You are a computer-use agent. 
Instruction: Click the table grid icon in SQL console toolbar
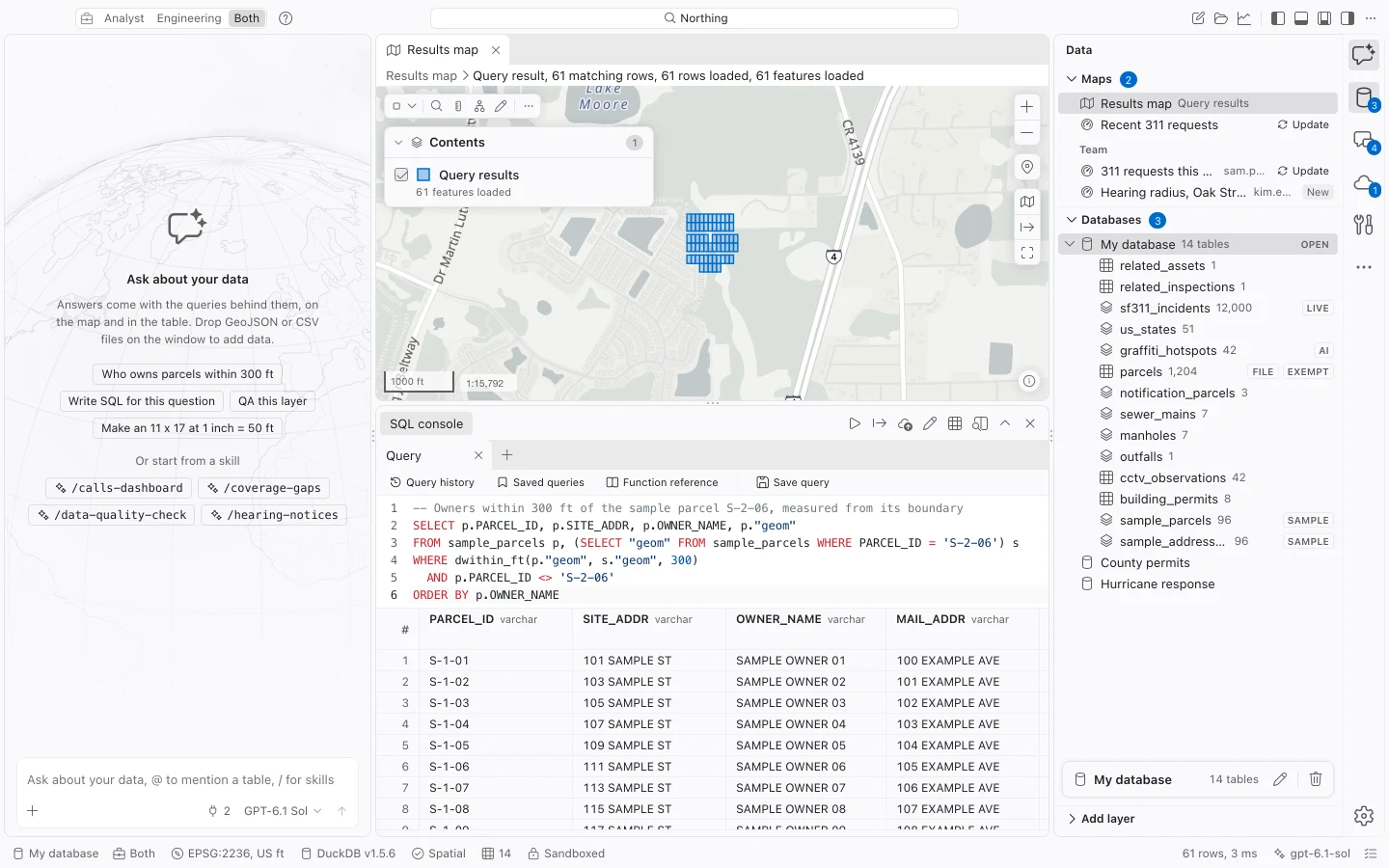tap(955, 423)
